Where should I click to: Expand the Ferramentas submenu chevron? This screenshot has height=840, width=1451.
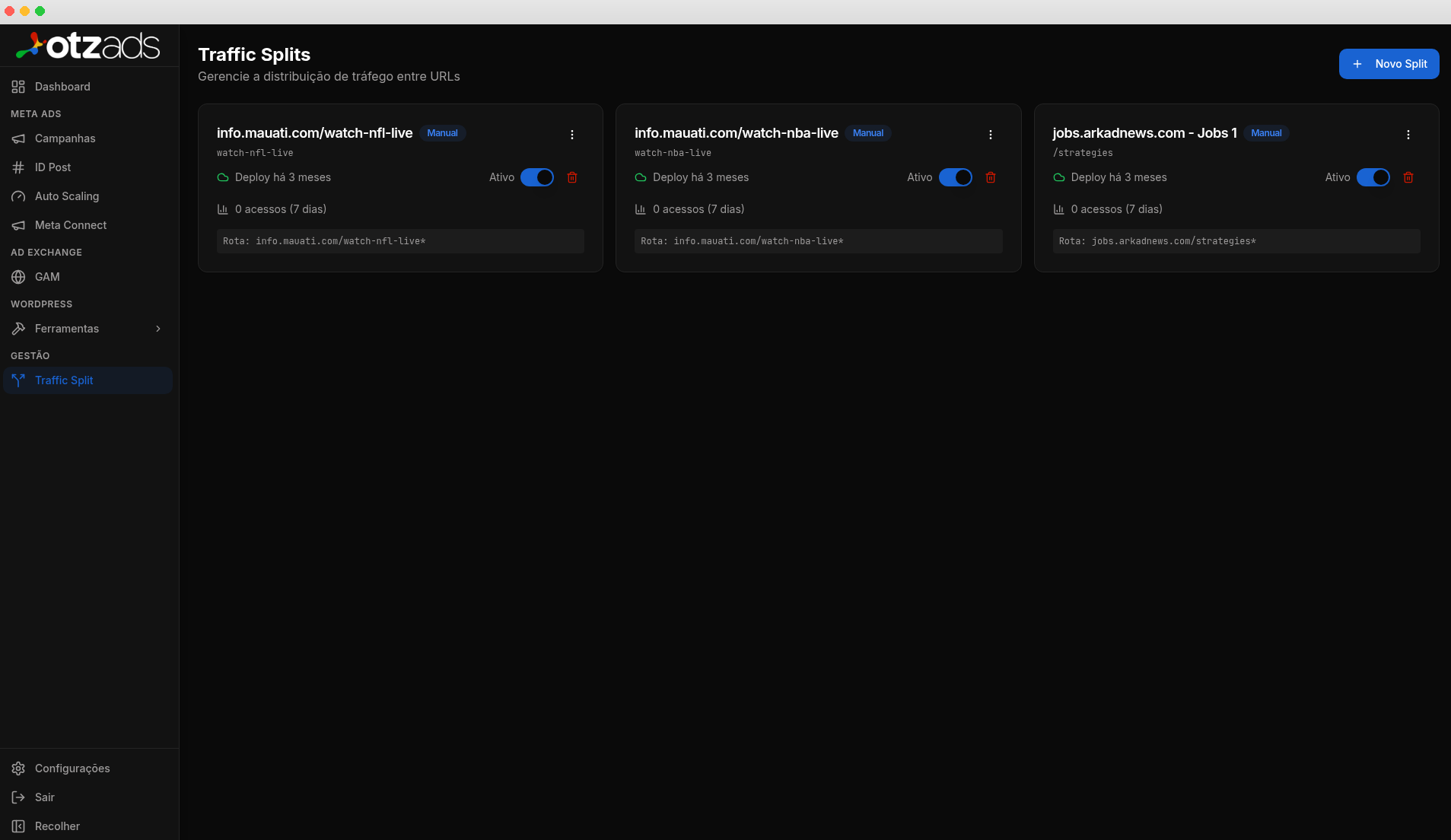(x=158, y=329)
